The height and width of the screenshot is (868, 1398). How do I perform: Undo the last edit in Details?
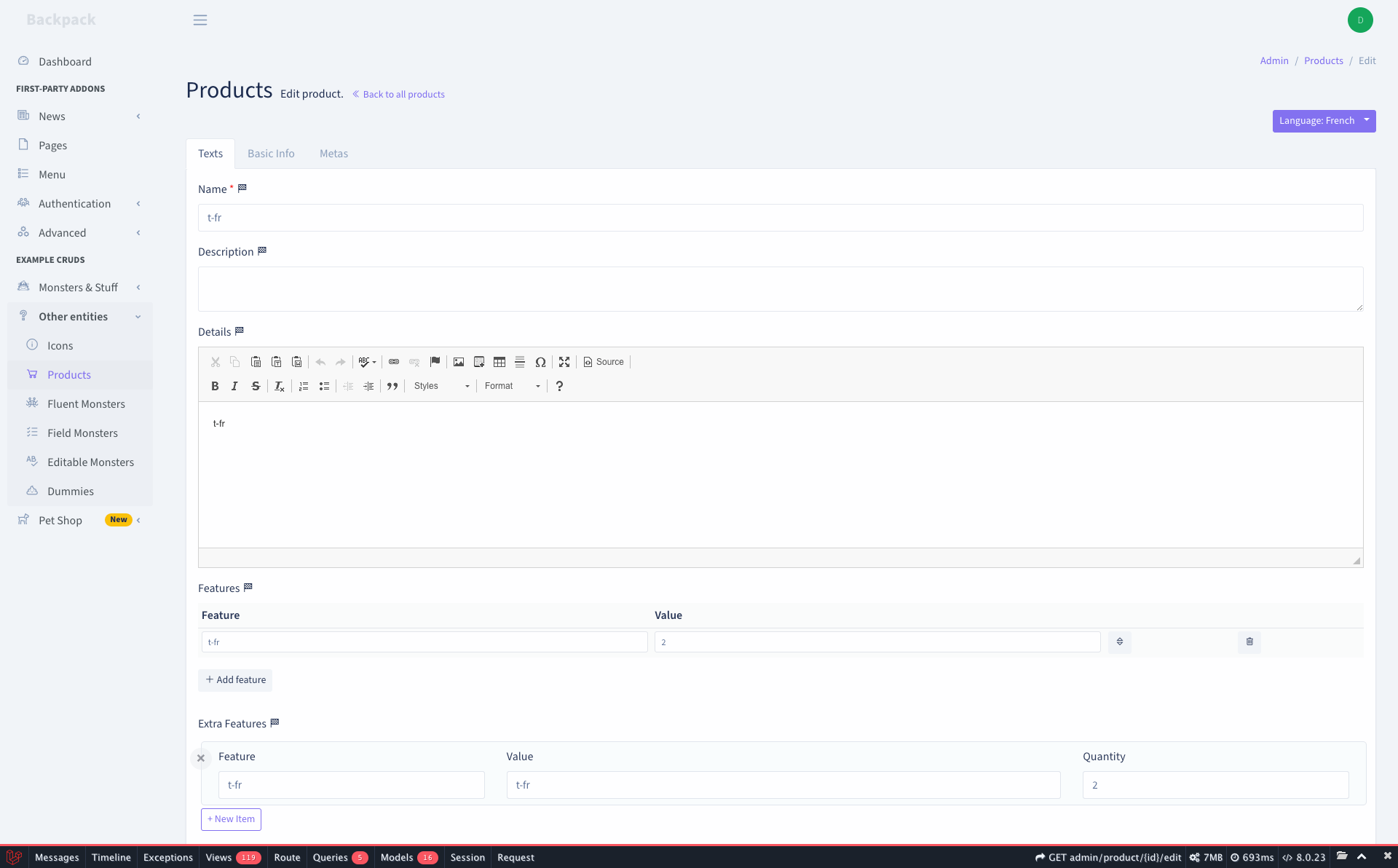pyautogui.click(x=320, y=362)
